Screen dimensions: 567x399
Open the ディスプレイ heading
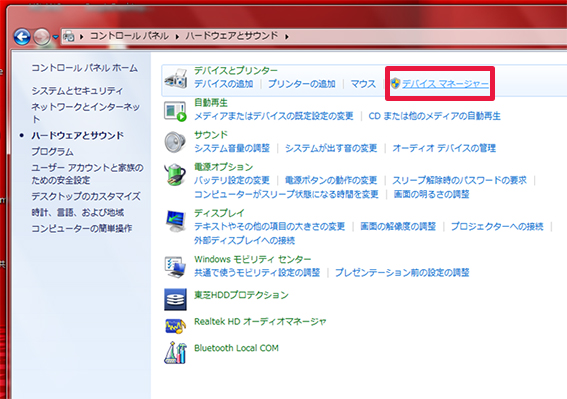[x=219, y=213]
